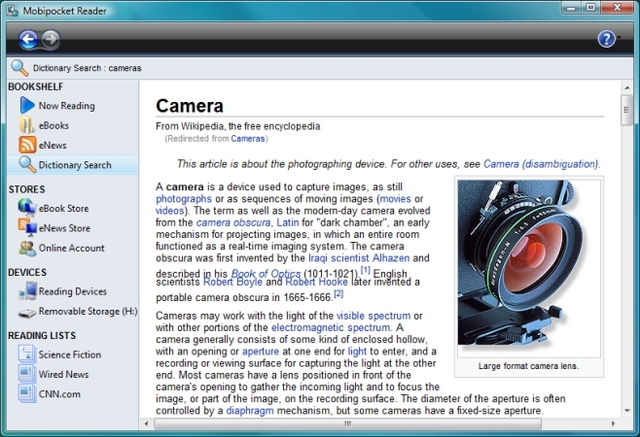Click the eNews Store icon
640x437 pixels.
coord(27,228)
